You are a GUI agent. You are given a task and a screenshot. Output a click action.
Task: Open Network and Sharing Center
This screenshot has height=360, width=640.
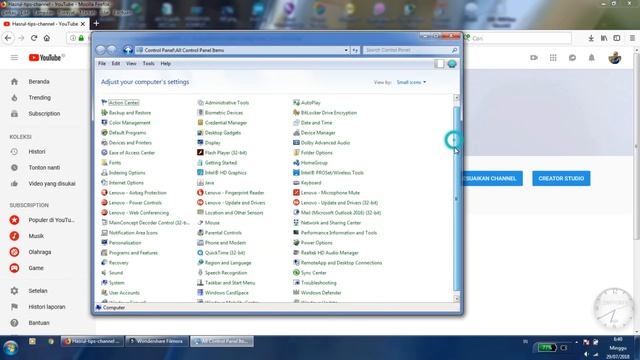coord(327,223)
